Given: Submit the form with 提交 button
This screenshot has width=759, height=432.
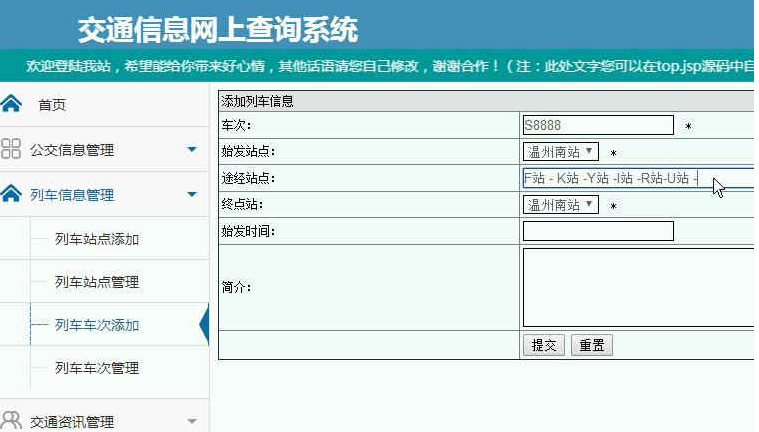Looking at the screenshot, I should coord(544,345).
